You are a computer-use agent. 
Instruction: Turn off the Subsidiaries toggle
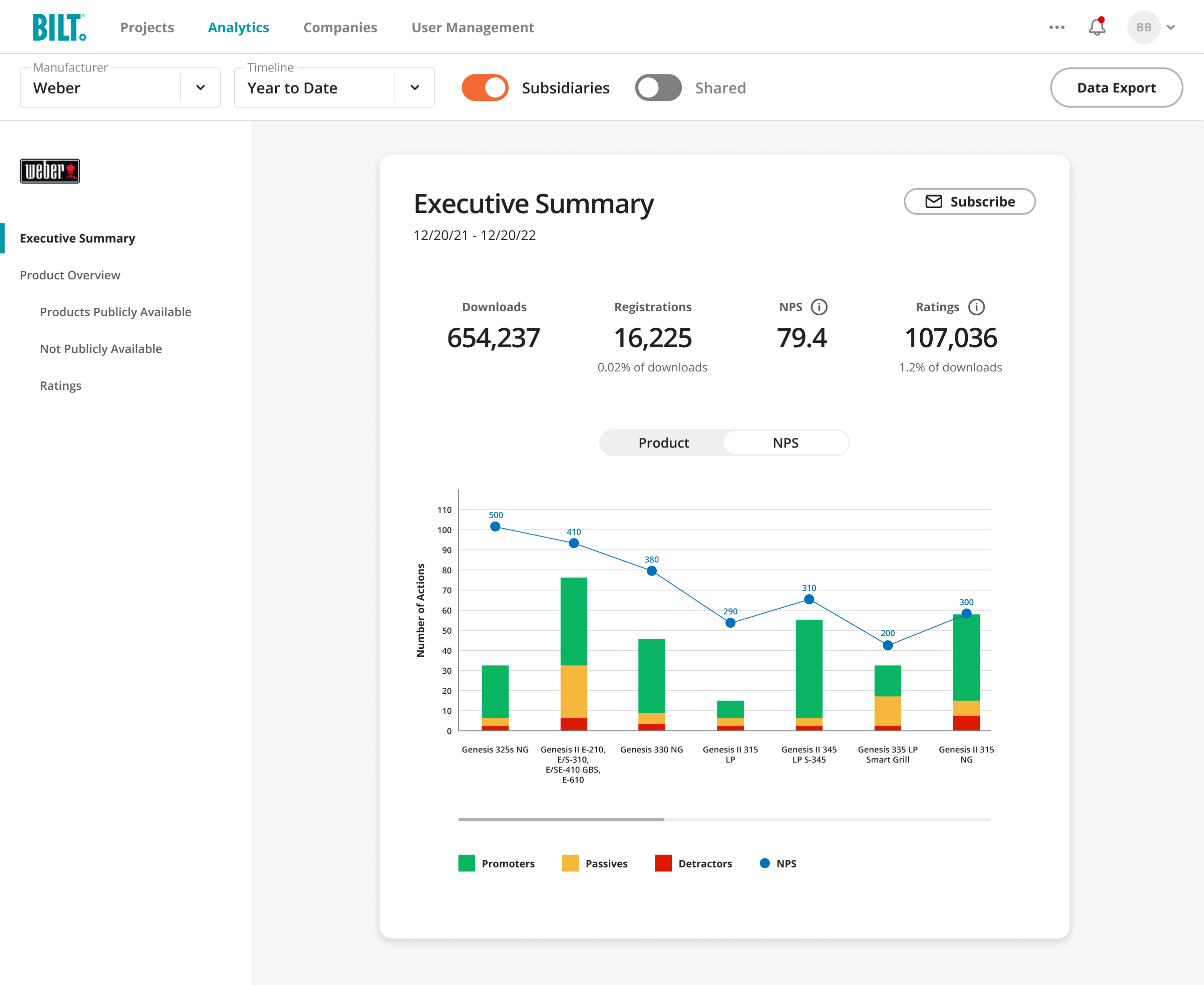[x=485, y=87]
